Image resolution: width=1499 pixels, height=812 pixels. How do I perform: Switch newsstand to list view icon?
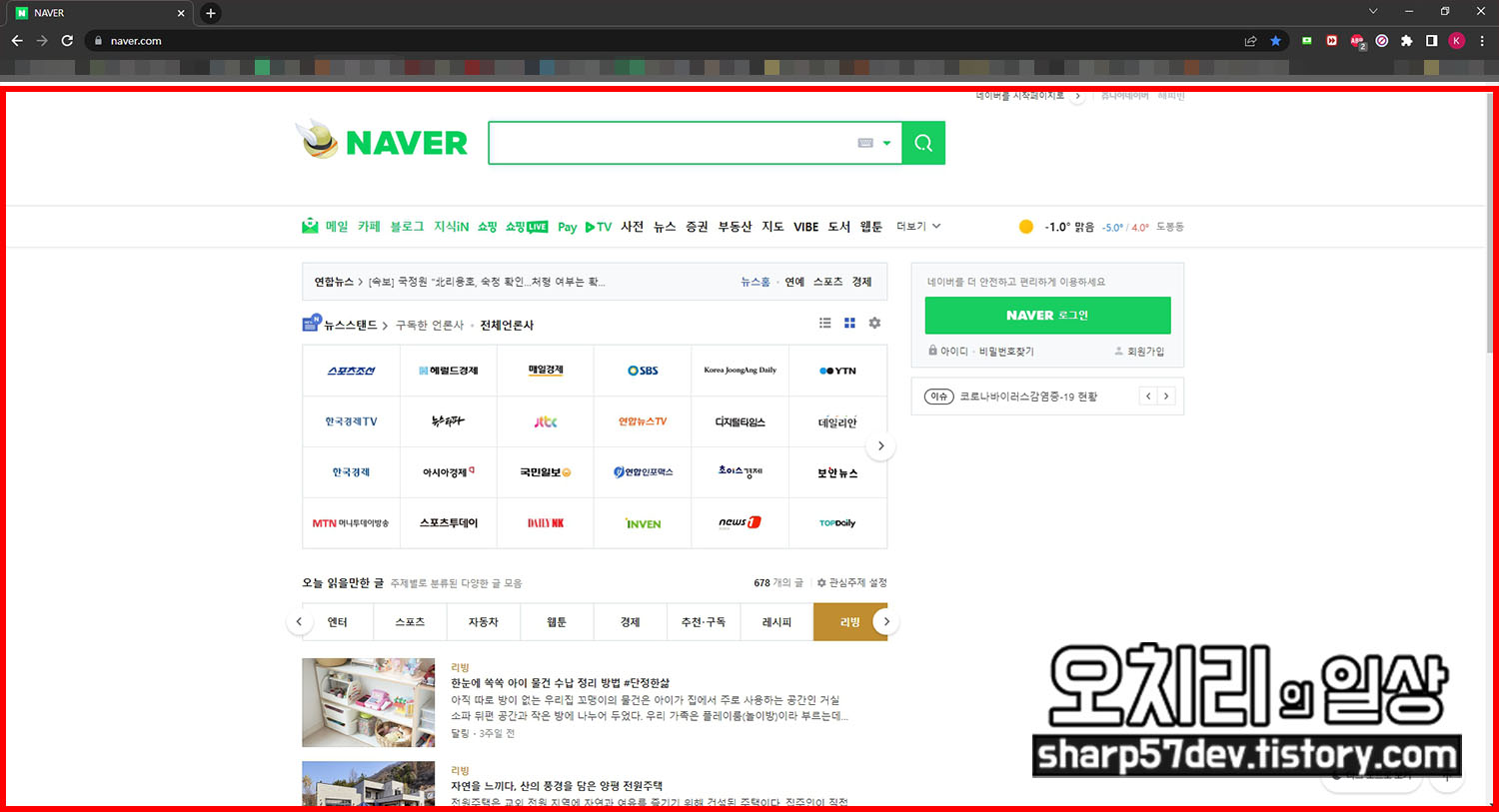coord(824,323)
